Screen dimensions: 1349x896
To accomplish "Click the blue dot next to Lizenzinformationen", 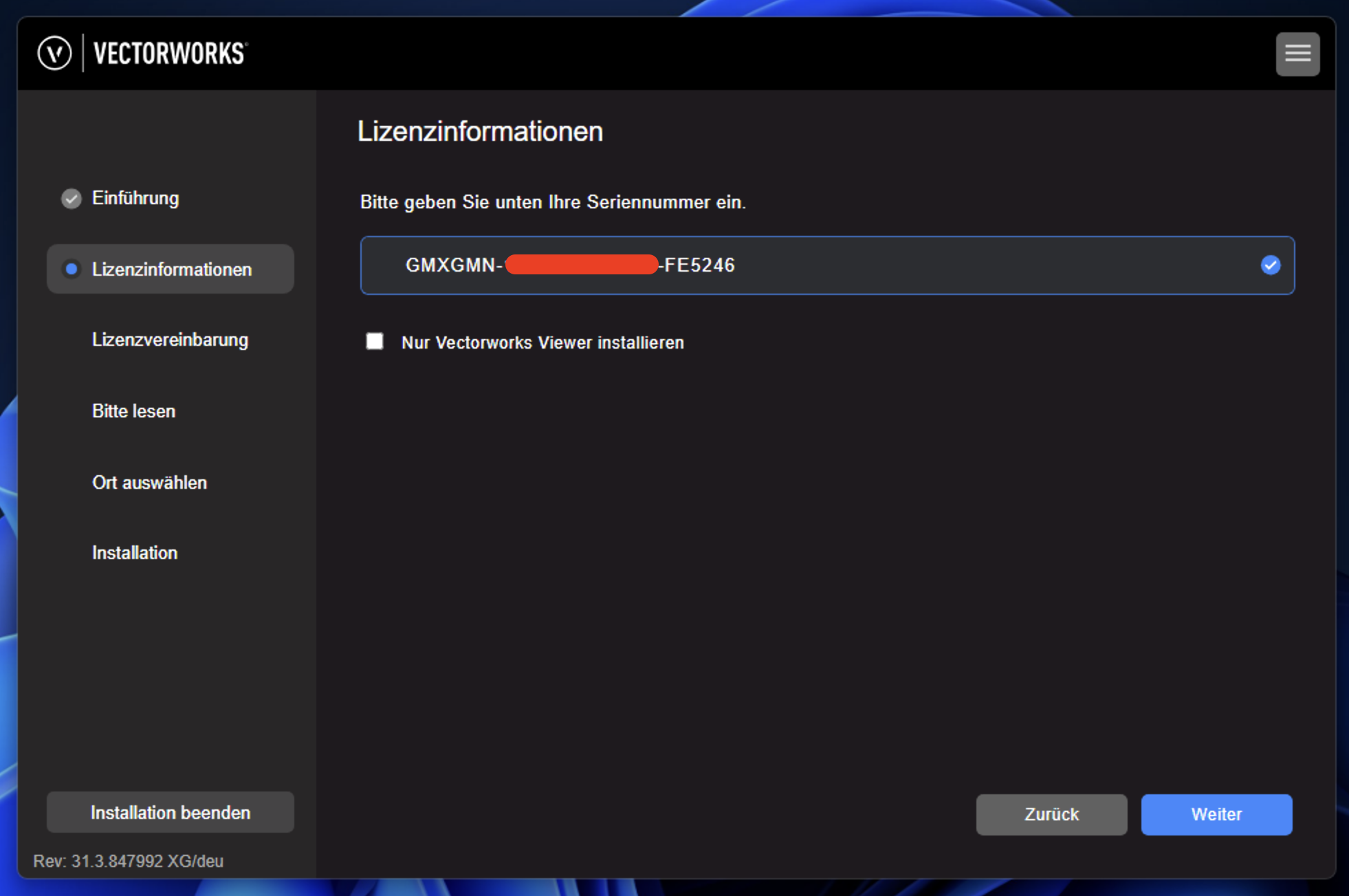I will click(x=71, y=270).
